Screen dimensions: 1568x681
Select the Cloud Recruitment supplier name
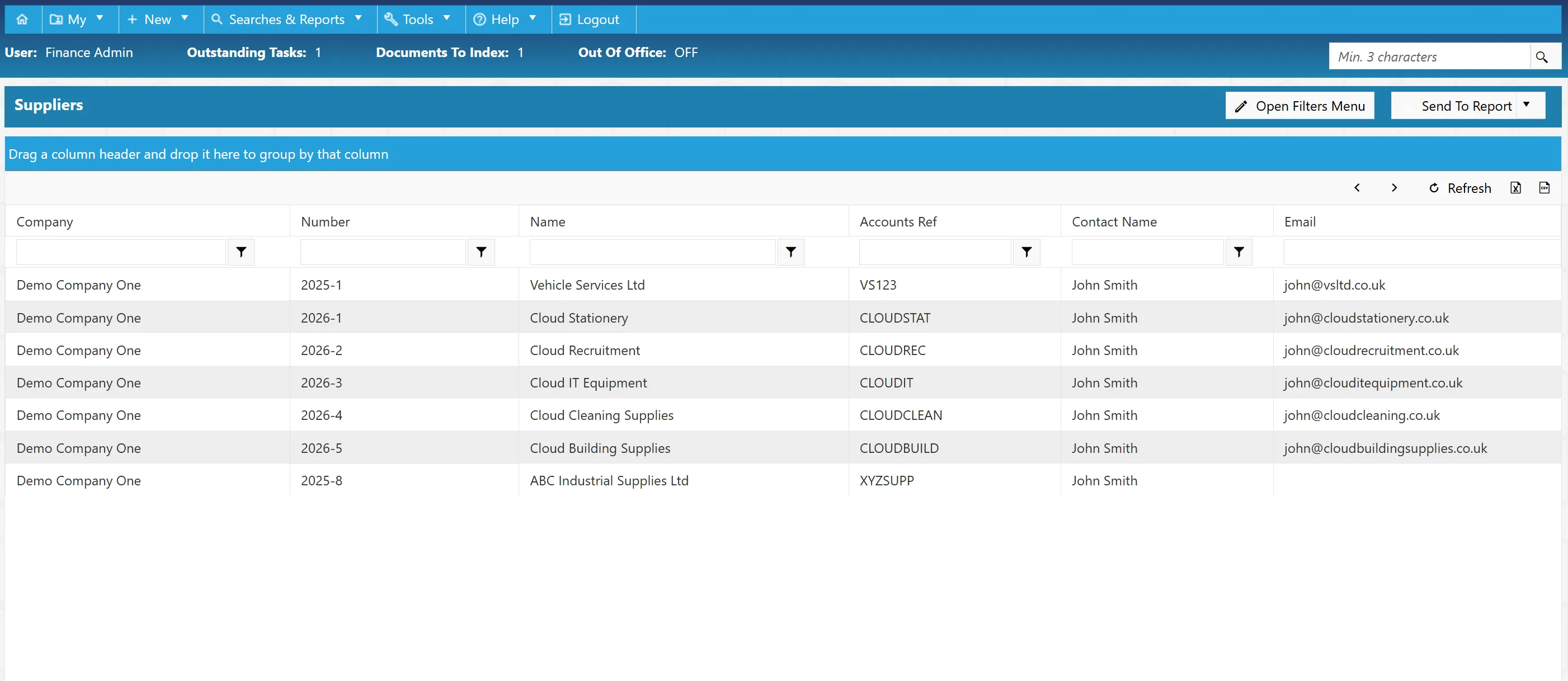point(585,351)
